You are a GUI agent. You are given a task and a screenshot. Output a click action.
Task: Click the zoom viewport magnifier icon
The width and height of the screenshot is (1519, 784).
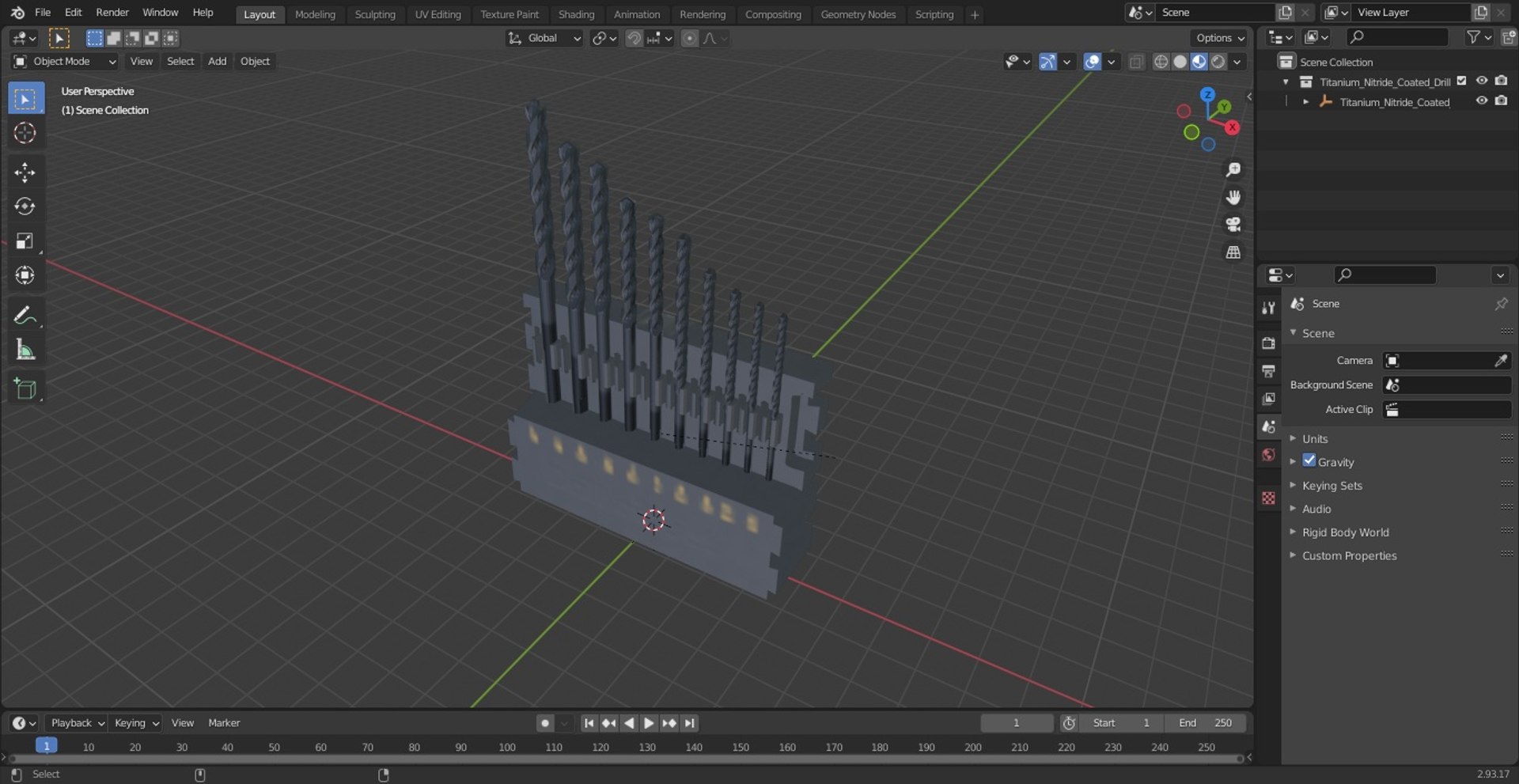tap(1233, 170)
